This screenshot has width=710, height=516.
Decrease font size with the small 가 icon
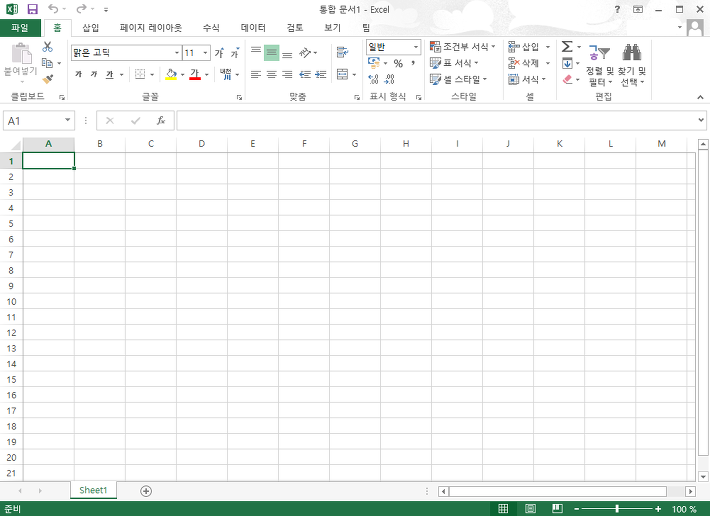[x=235, y=53]
